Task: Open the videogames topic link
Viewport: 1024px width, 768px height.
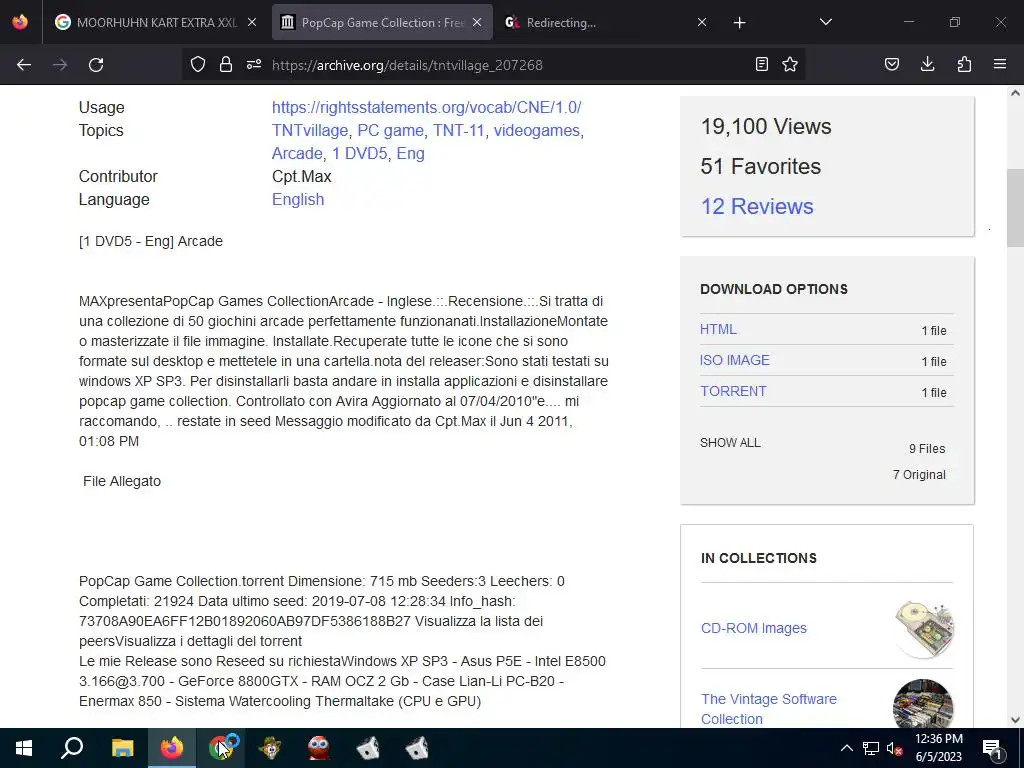Action: (x=536, y=130)
